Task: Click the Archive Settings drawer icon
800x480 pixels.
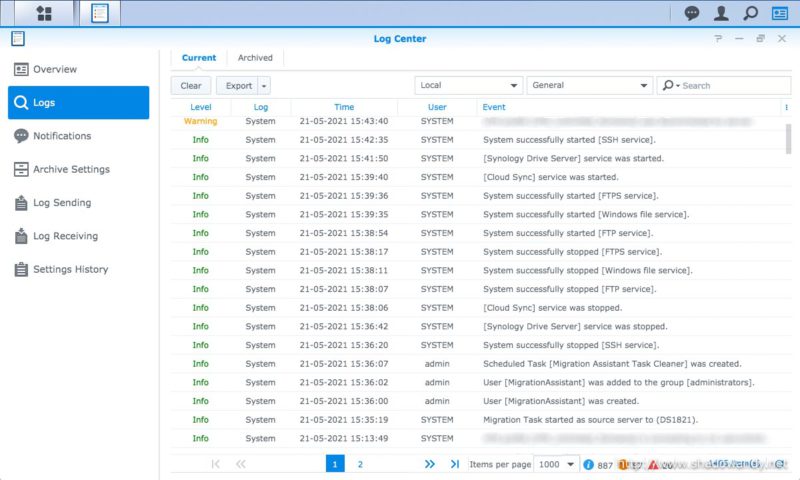Action: point(21,169)
